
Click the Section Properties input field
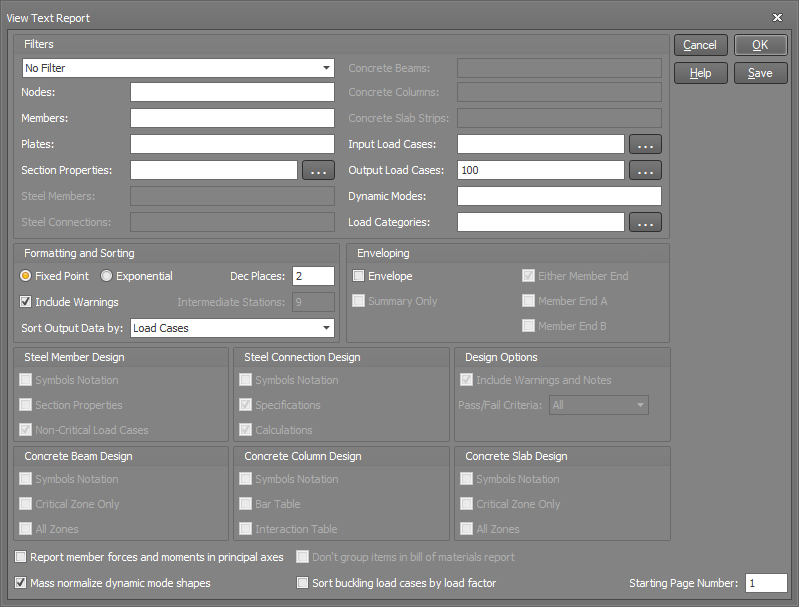pyautogui.click(x=214, y=170)
